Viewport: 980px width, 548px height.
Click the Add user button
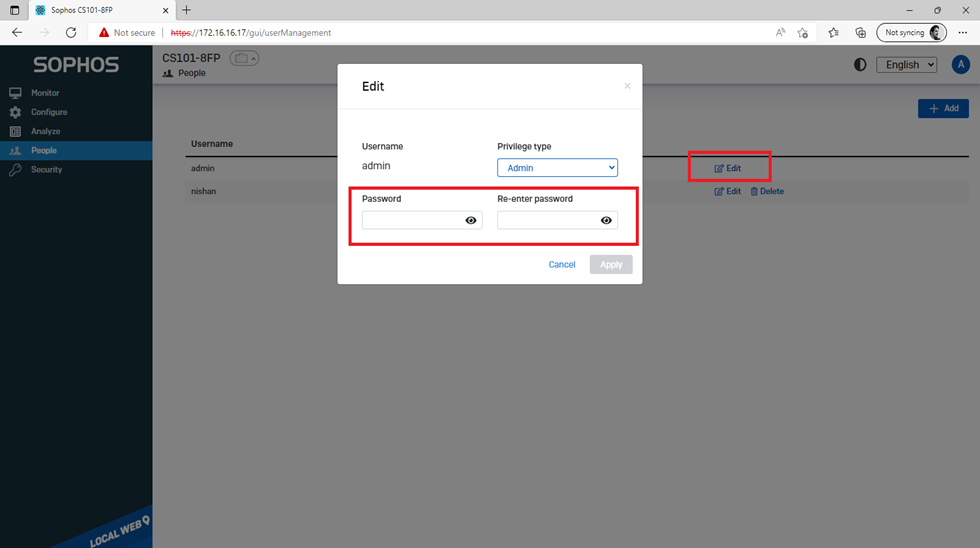point(943,108)
